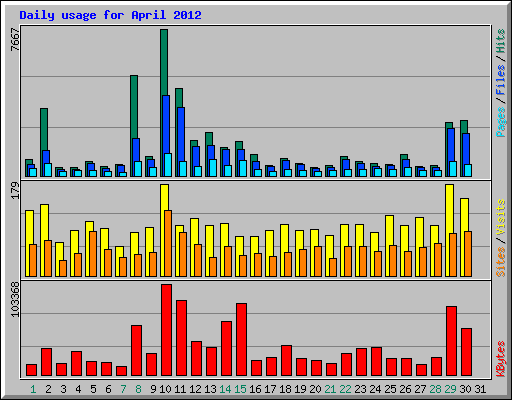
Task: Click the Visits legend label
Action: [x=501, y=217]
